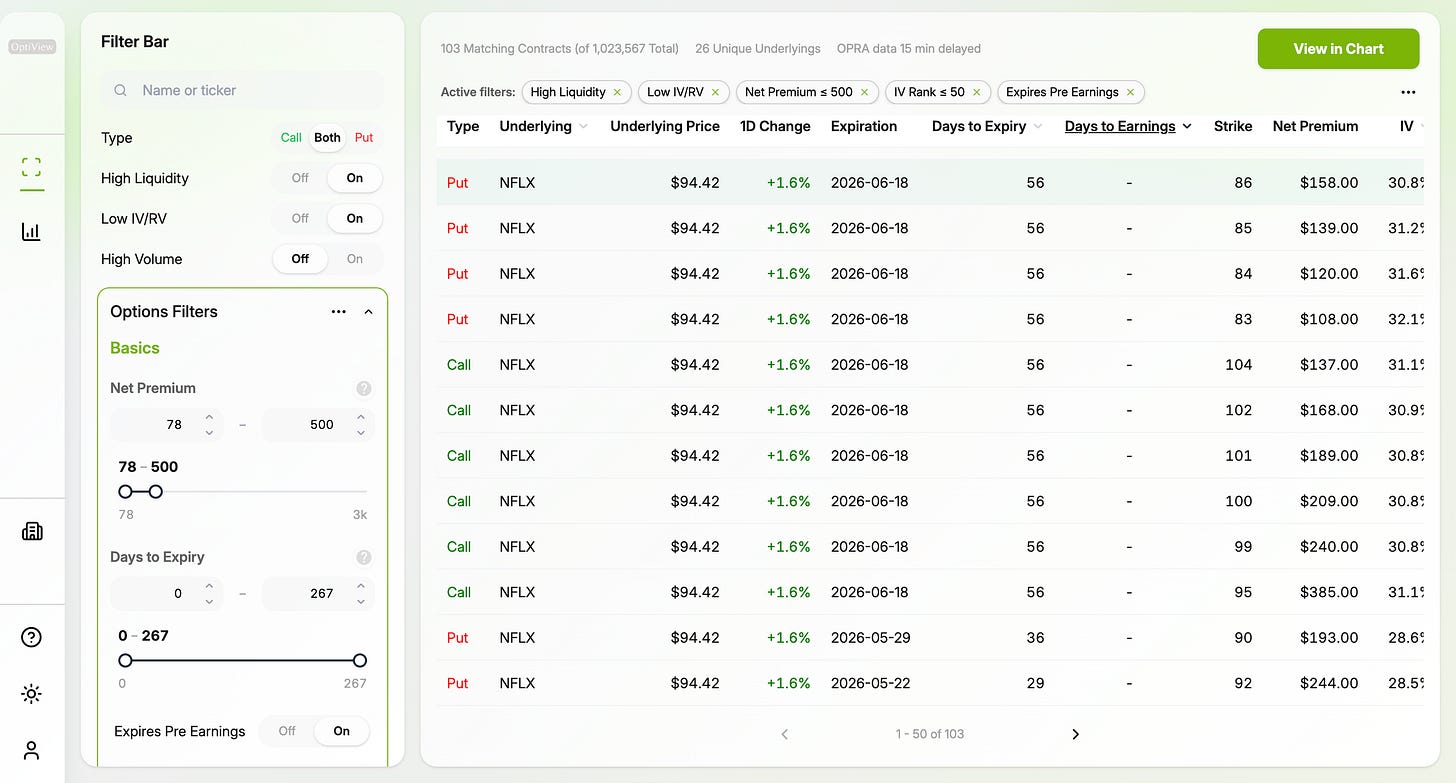Screen dimensions: 1456x783
Task: Sort by Type column header
Action: [x=463, y=127]
